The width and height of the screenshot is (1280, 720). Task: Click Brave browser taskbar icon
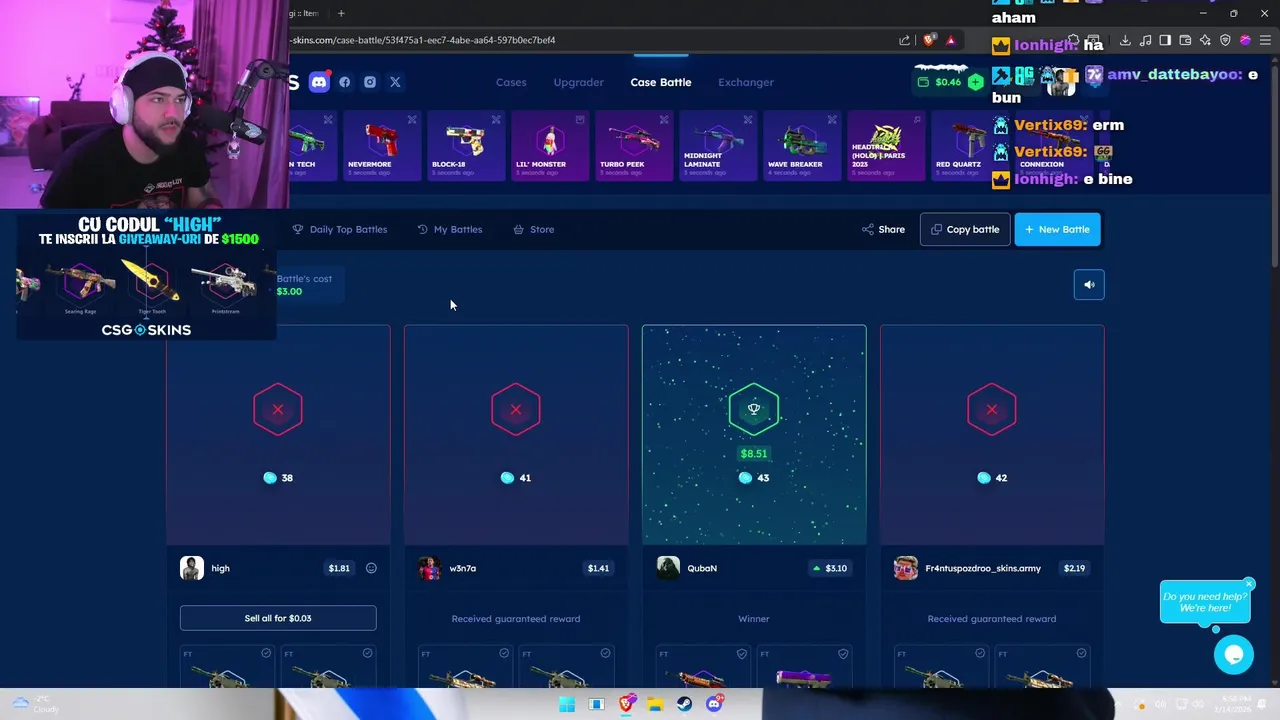click(x=626, y=704)
